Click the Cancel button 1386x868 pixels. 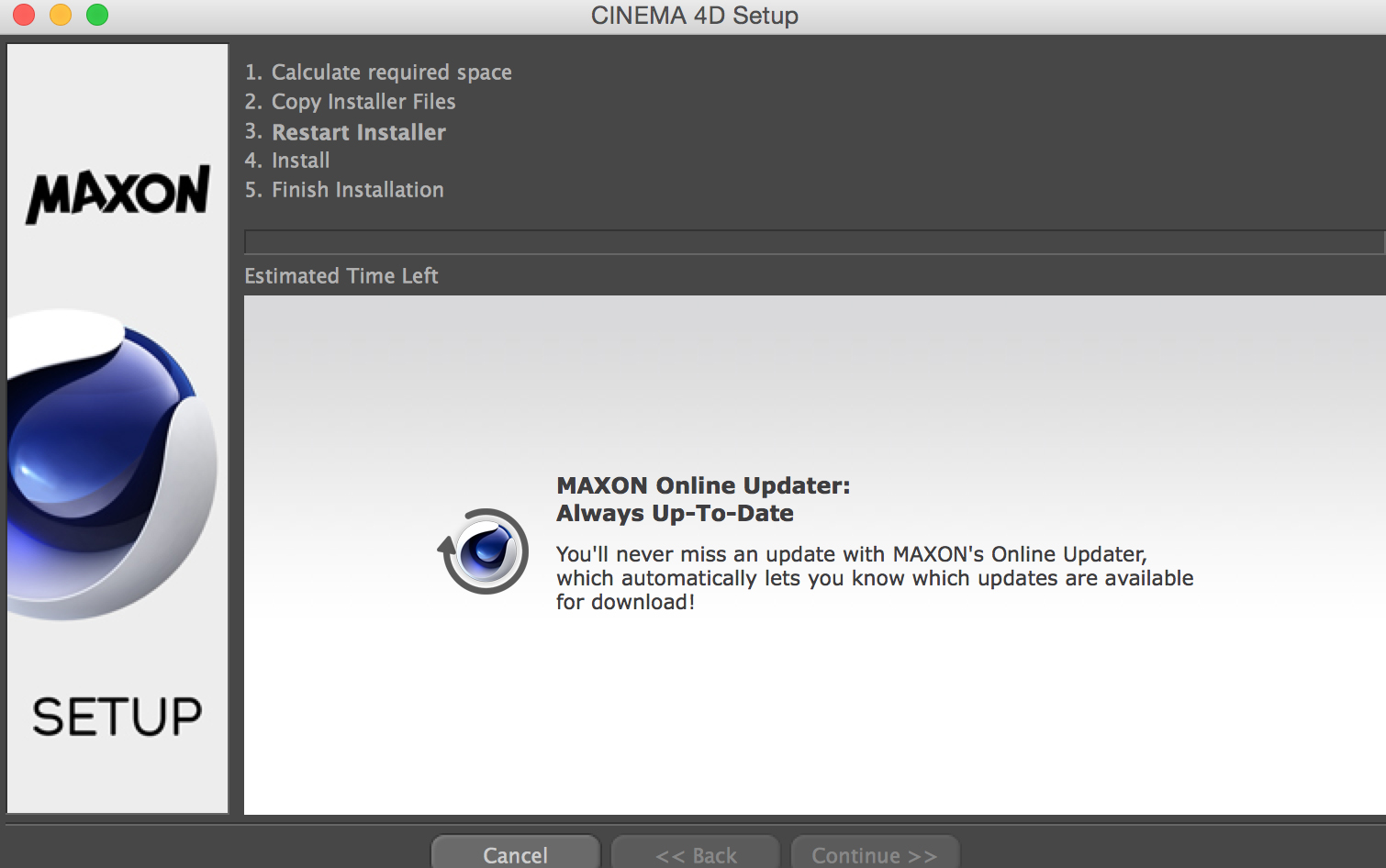(515, 852)
